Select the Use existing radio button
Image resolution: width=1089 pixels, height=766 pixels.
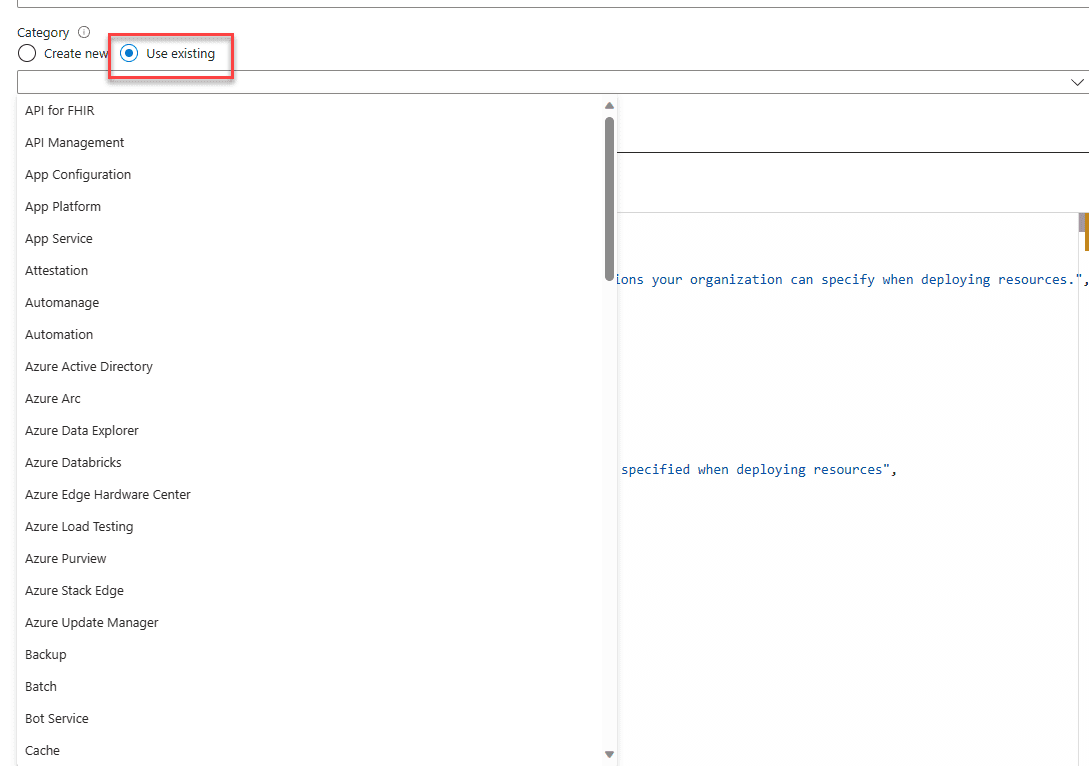click(x=129, y=53)
